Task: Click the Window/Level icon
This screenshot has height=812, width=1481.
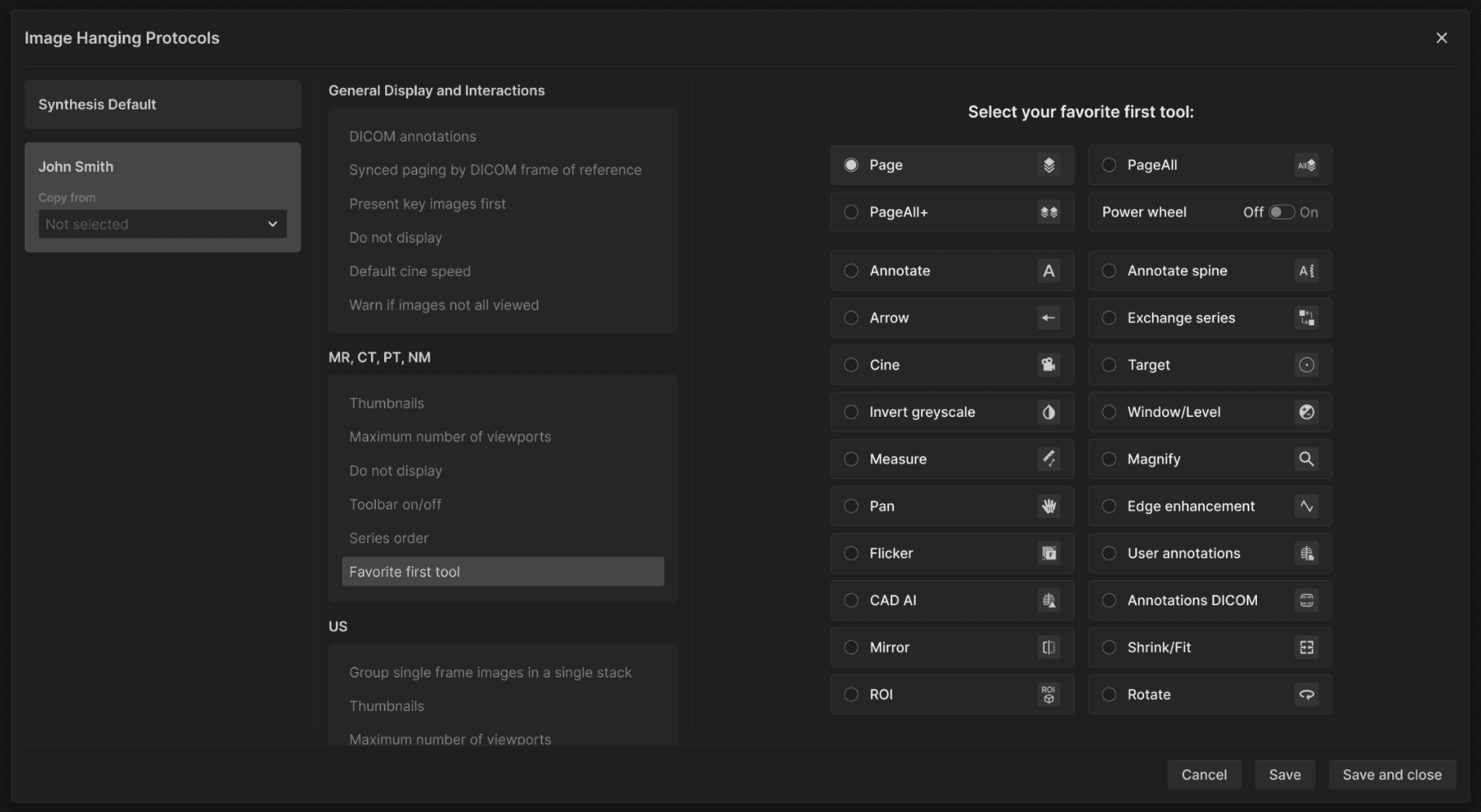Action: click(x=1306, y=412)
